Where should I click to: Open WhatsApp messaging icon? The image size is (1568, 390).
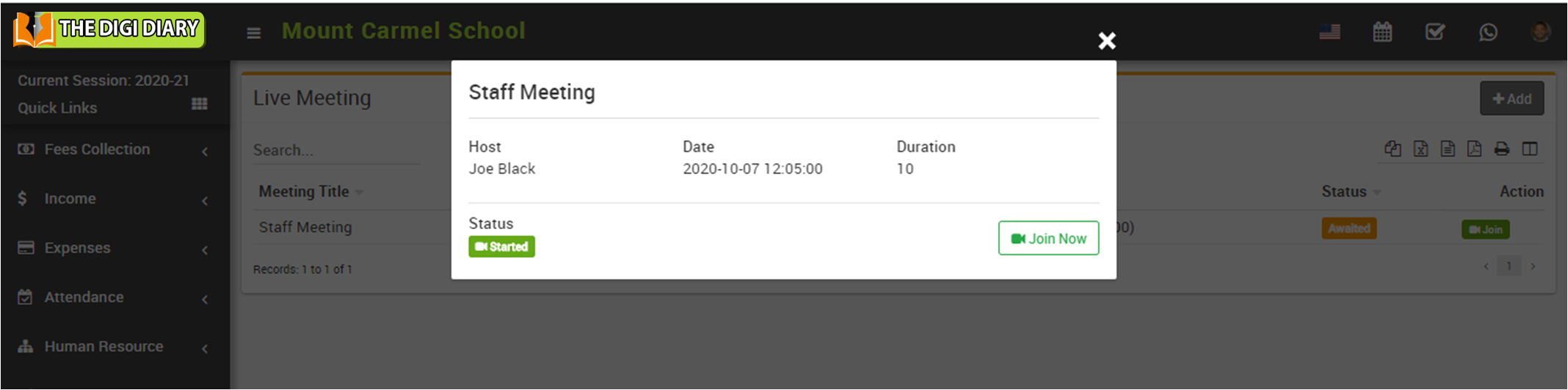pos(1488,32)
